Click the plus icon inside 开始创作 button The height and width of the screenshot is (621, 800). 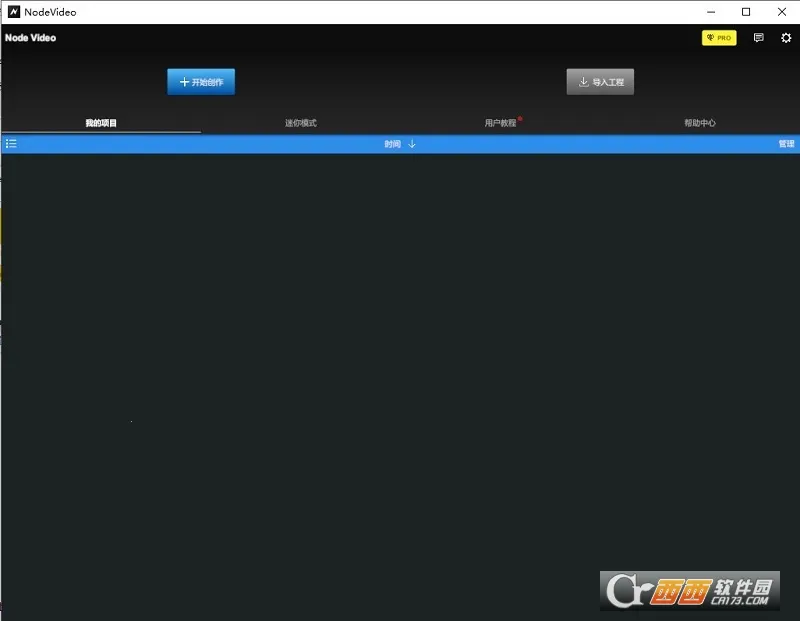click(183, 81)
